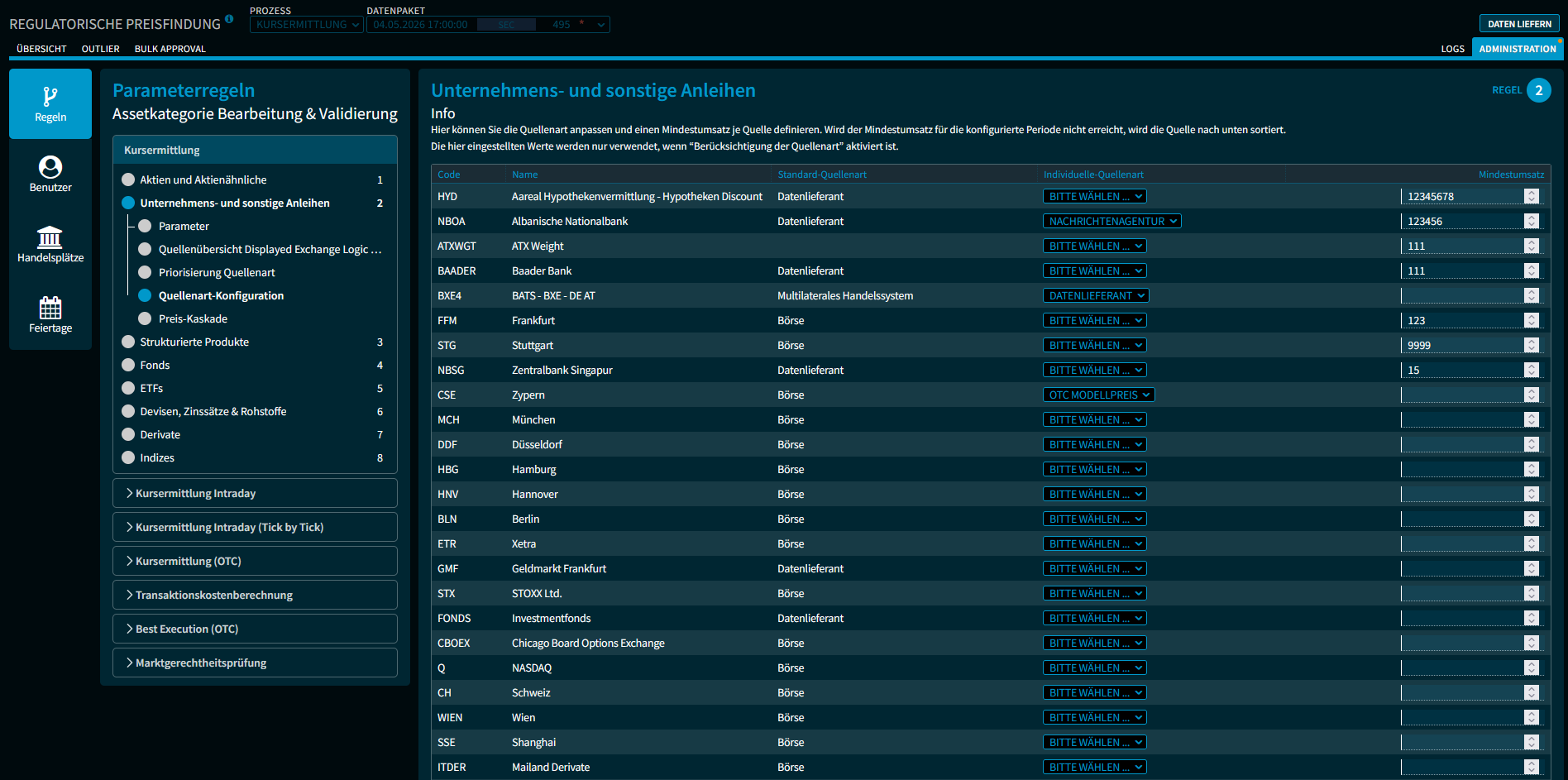Open the Prozess Kursermittlung dropdown

pos(307,25)
